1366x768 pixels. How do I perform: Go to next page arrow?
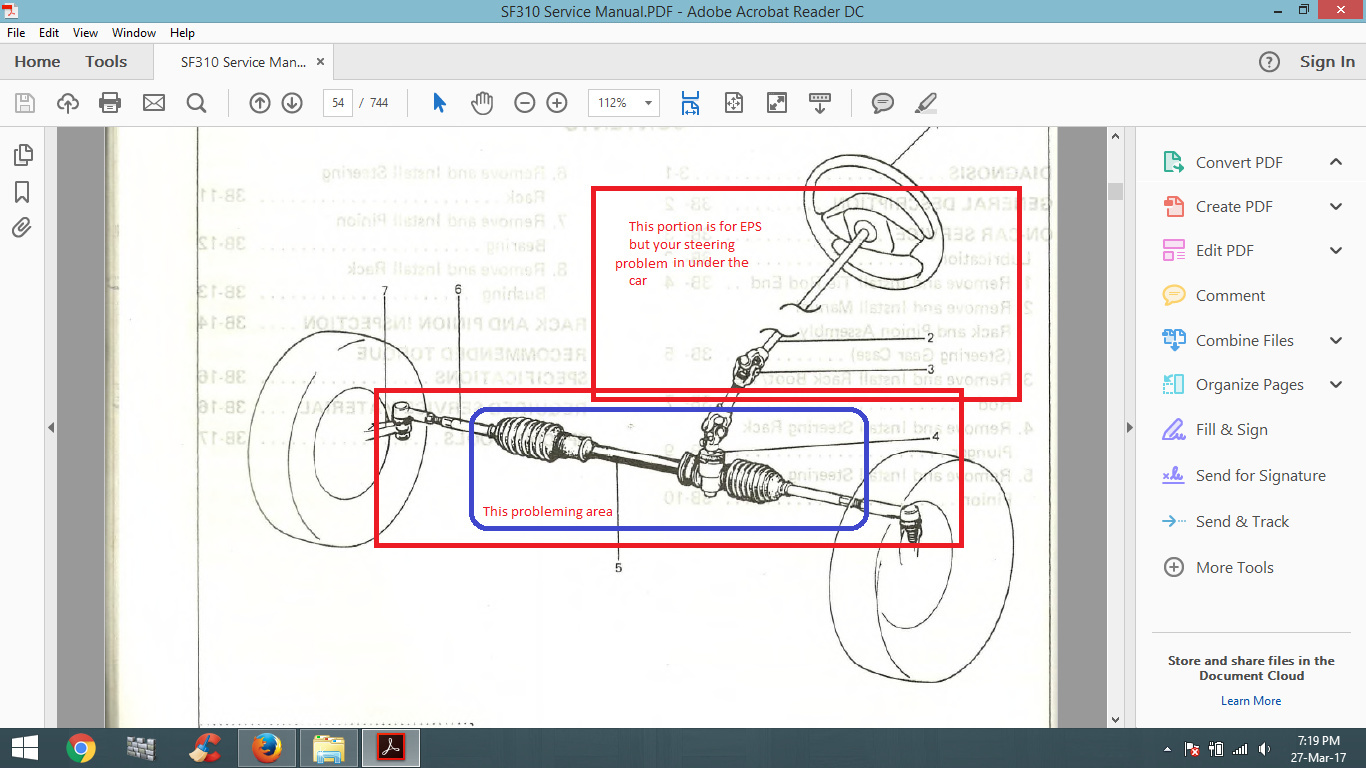tap(292, 103)
